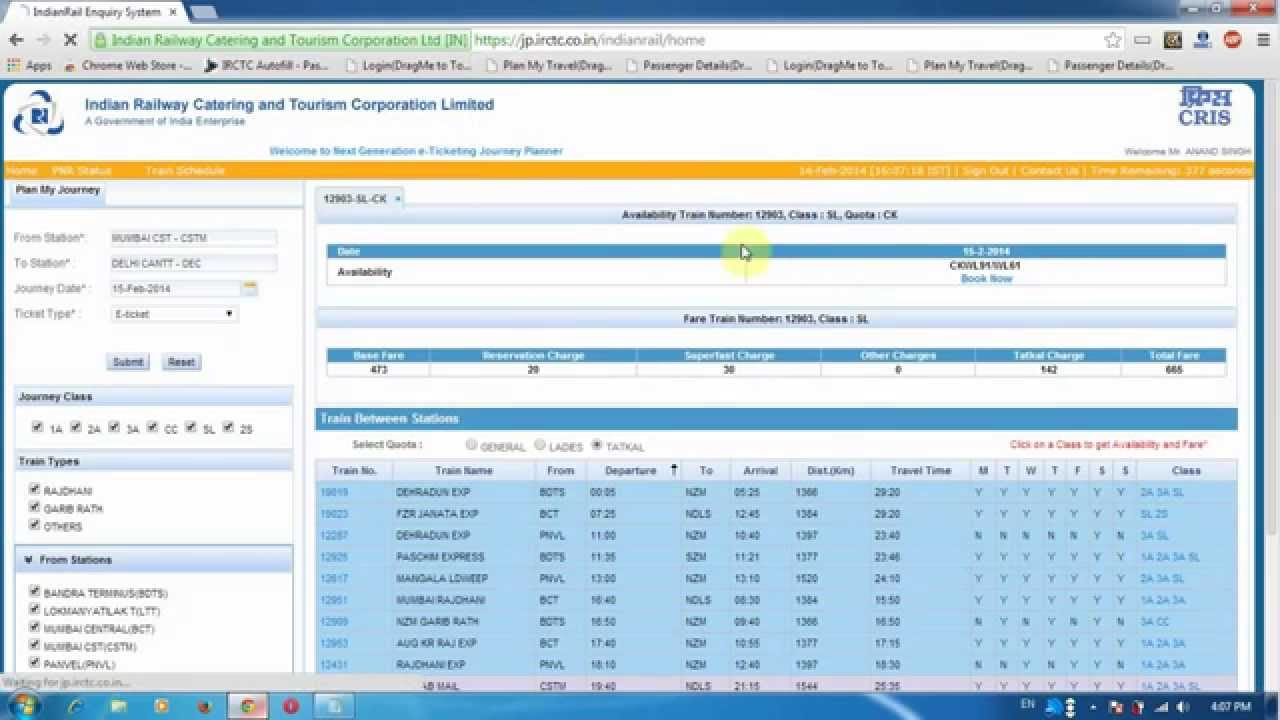Go back with the browser back arrow
Screen dimensions: 1280x720
pos(16,40)
